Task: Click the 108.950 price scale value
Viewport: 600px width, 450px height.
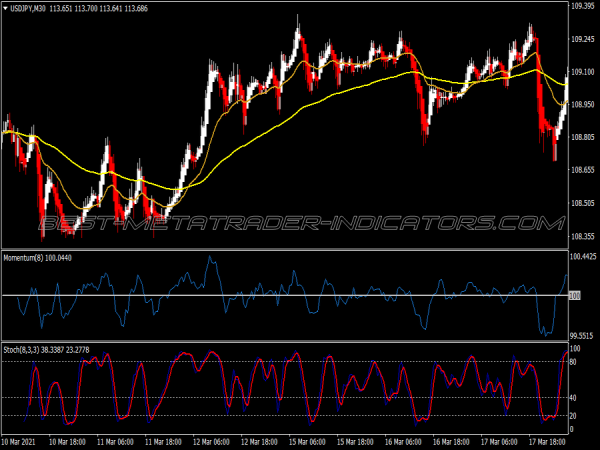Action: pyautogui.click(x=583, y=104)
